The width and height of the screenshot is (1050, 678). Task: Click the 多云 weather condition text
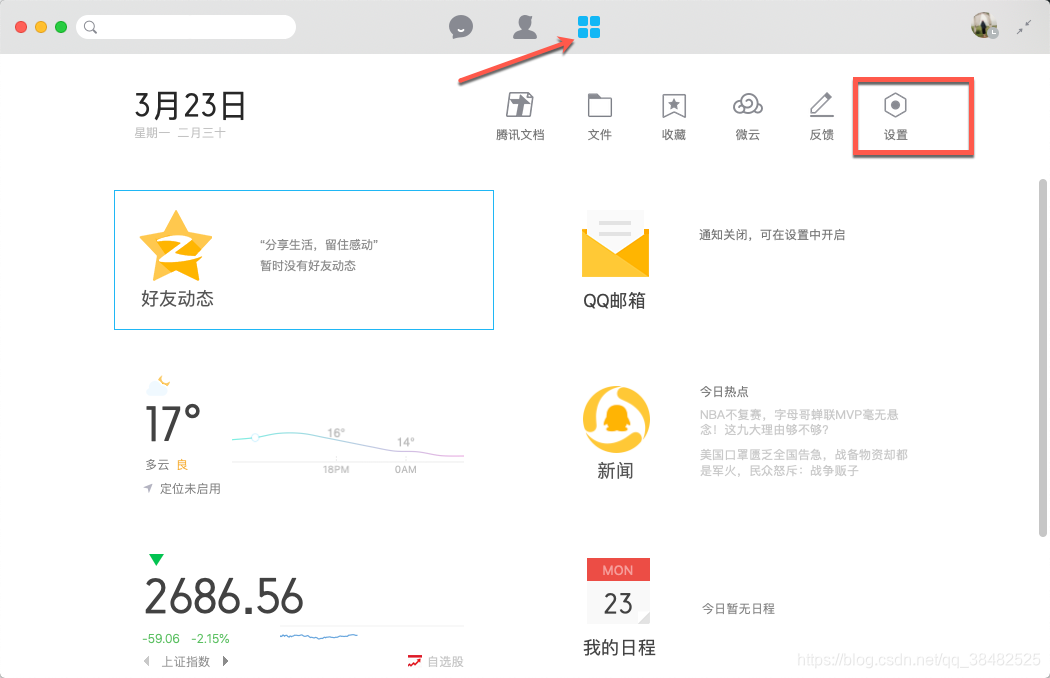click(157, 464)
